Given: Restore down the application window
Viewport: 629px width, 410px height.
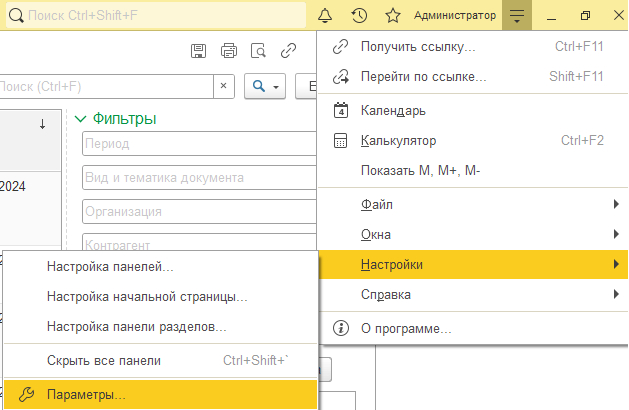Looking at the screenshot, I should click(585, 16).
